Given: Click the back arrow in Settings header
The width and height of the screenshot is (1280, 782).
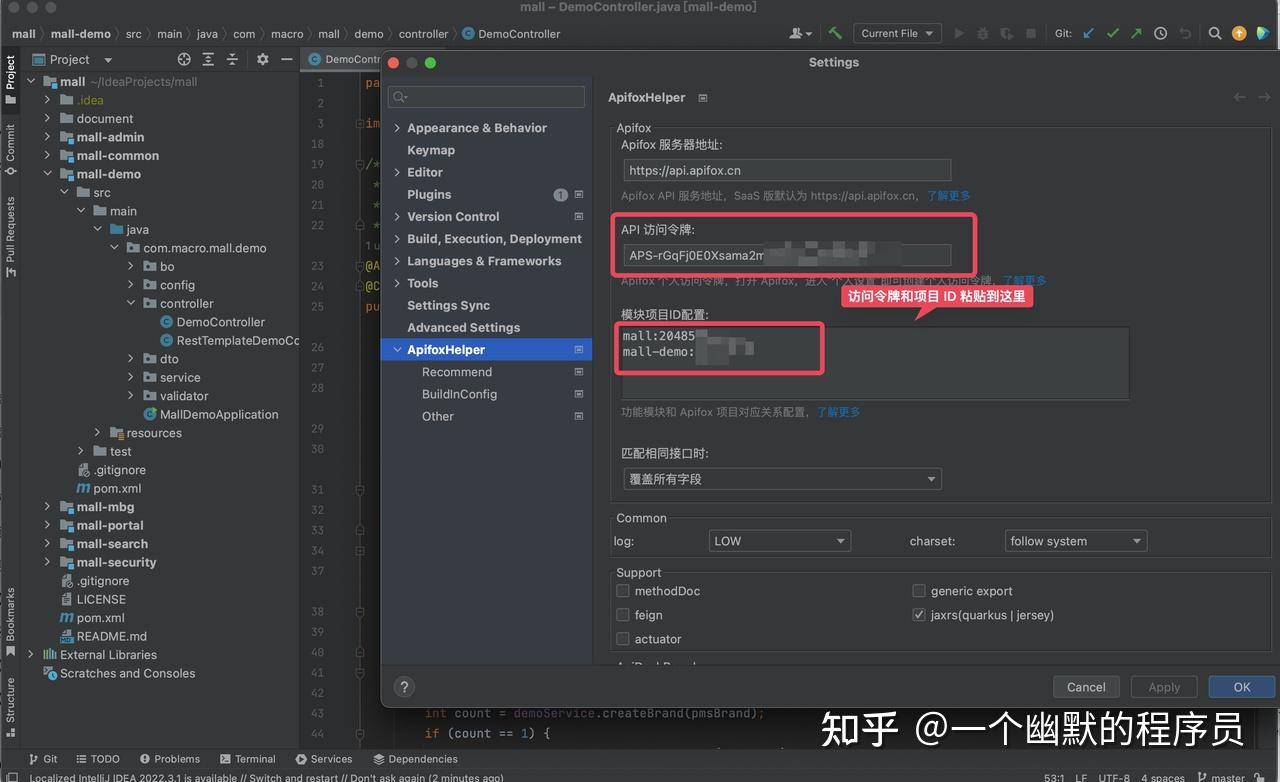Looking at the screenshot, I should (x=1240, y=97).
